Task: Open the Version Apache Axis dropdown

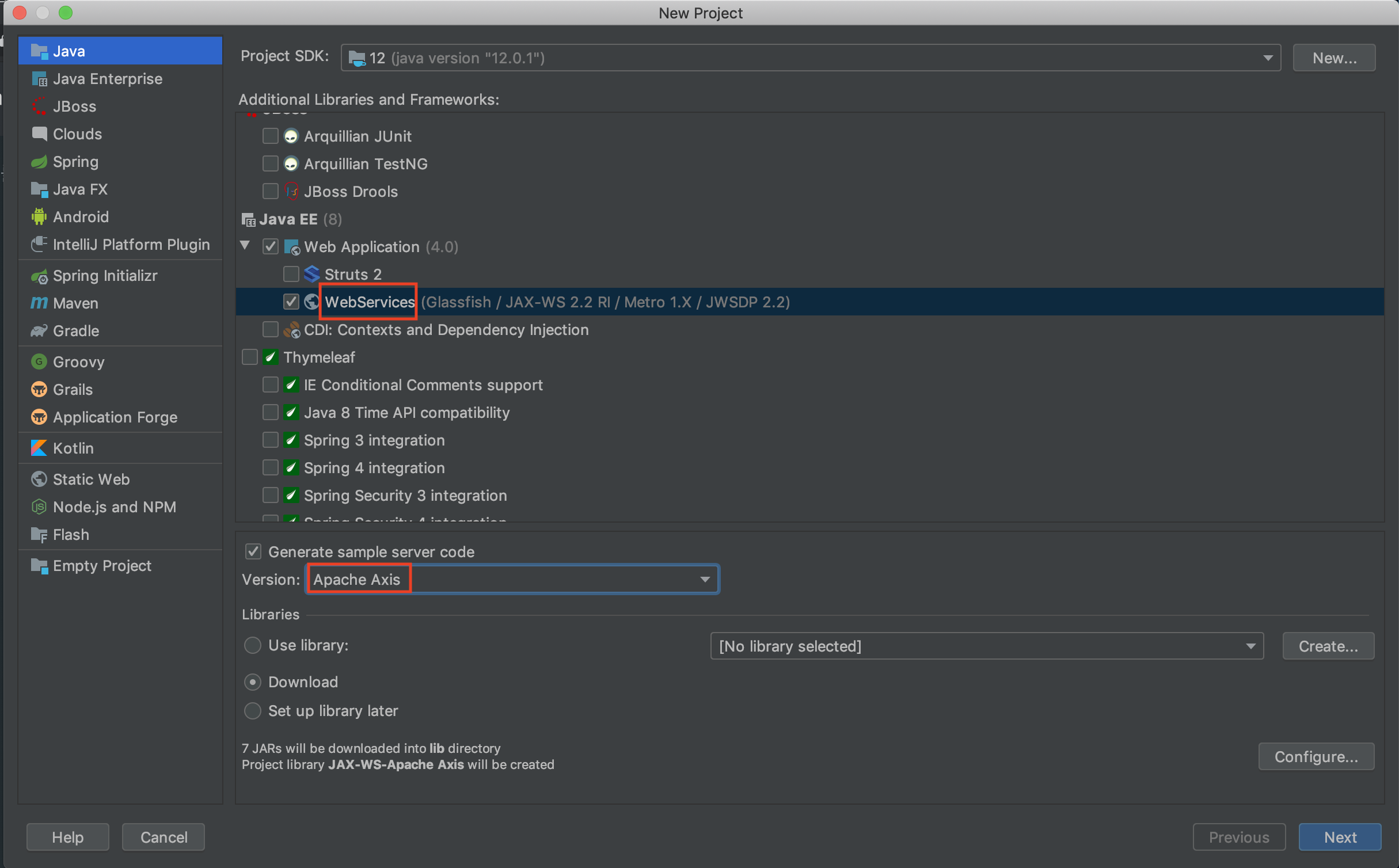Action: click(x=512, y=579)
